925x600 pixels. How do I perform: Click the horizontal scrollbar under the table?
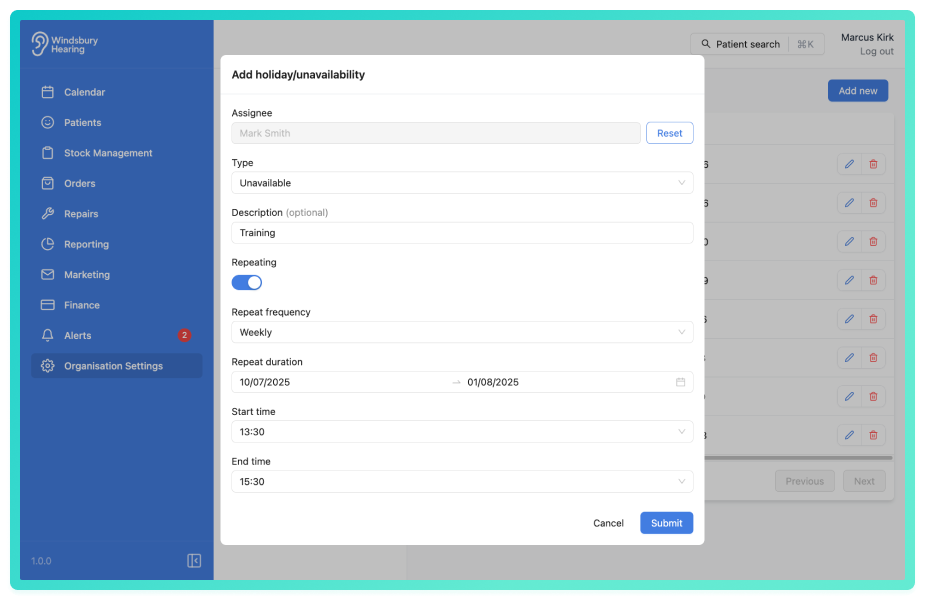coord(798,457)
